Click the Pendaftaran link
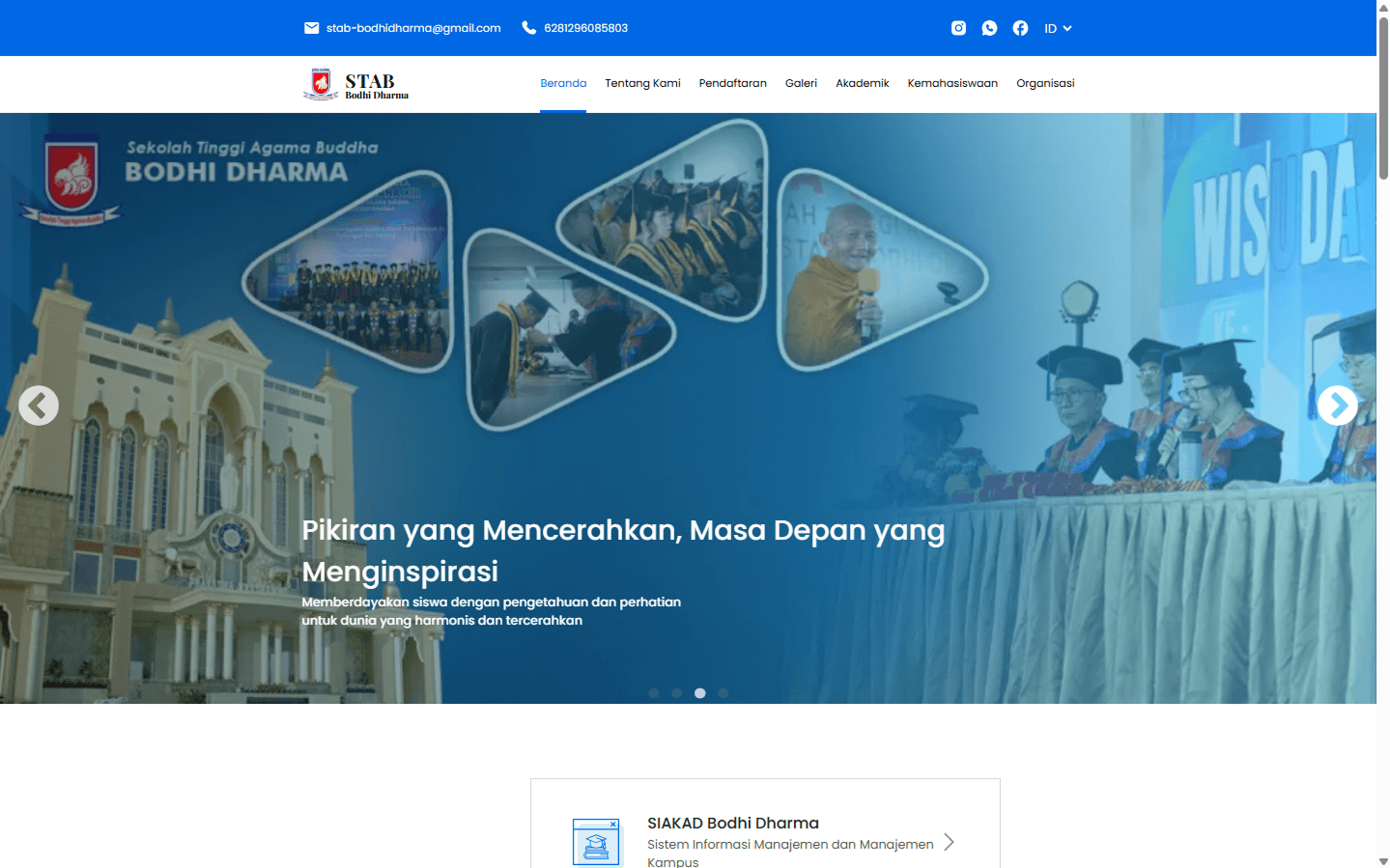Screen dimensions: 1390x868 point(732,84)
